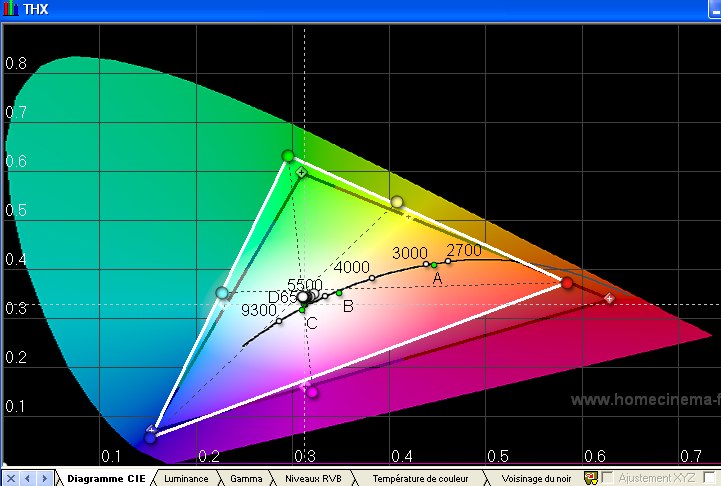Click the 4000 color temperature label
This screenshot has height=486, width=721.
point(352,267)
